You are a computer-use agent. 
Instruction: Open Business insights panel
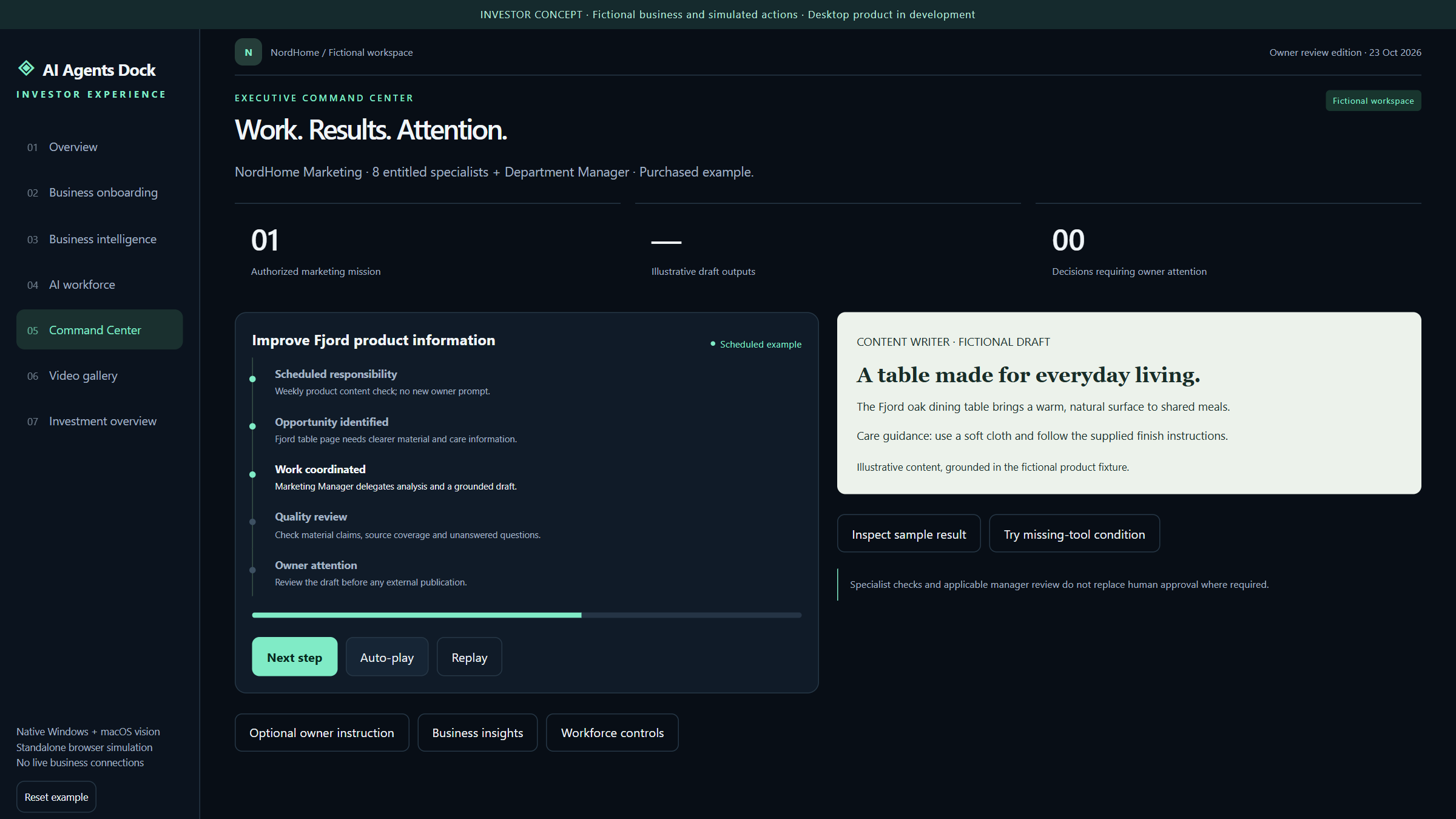477,733
